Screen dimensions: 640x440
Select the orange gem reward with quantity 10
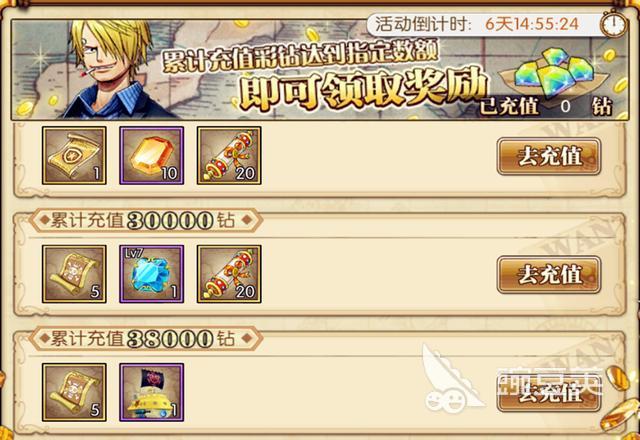[x=151, y=156]
